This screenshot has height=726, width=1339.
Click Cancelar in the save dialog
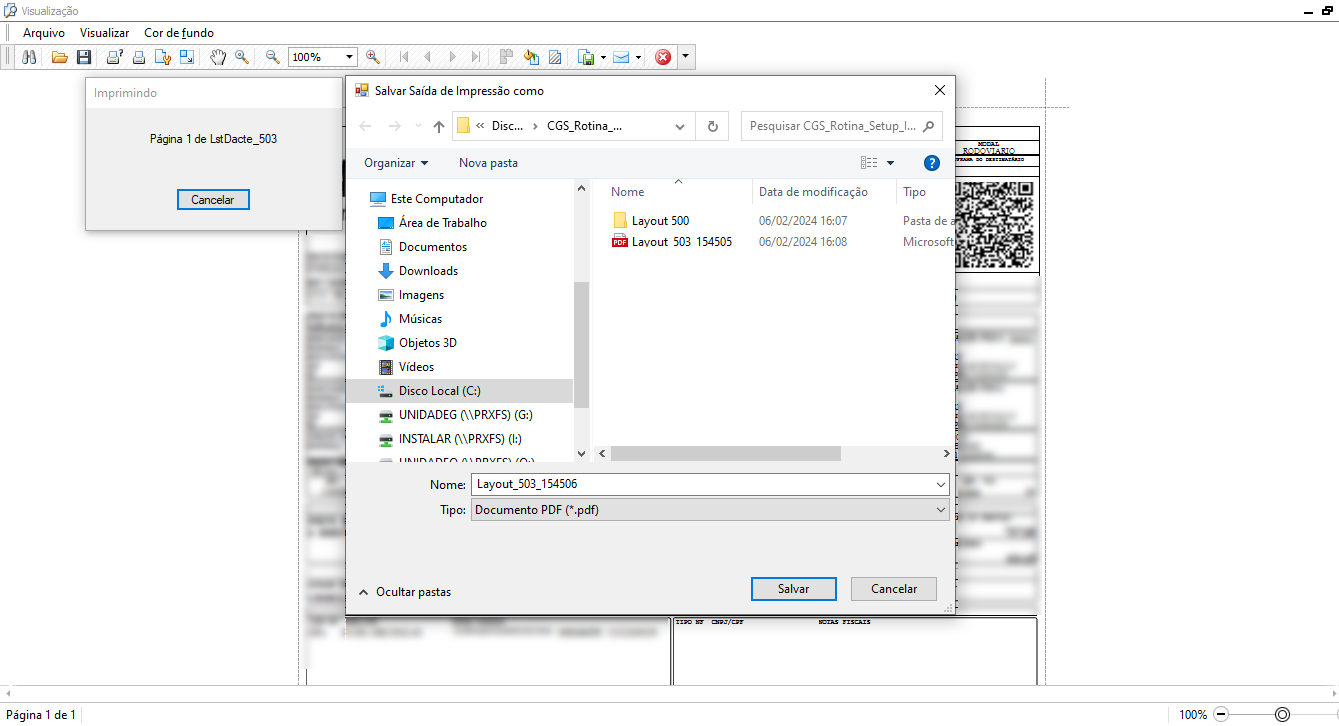pos(894,589)
